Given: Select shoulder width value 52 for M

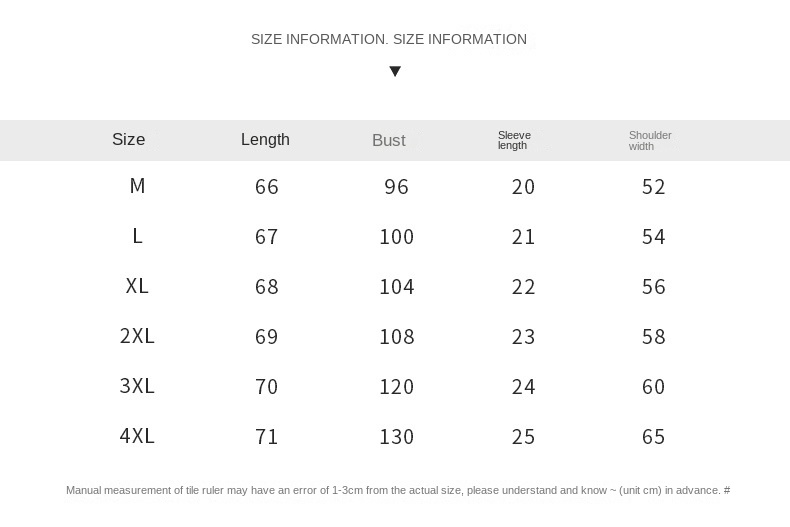Looking at the screenshot, I should (x=654, y=187).
